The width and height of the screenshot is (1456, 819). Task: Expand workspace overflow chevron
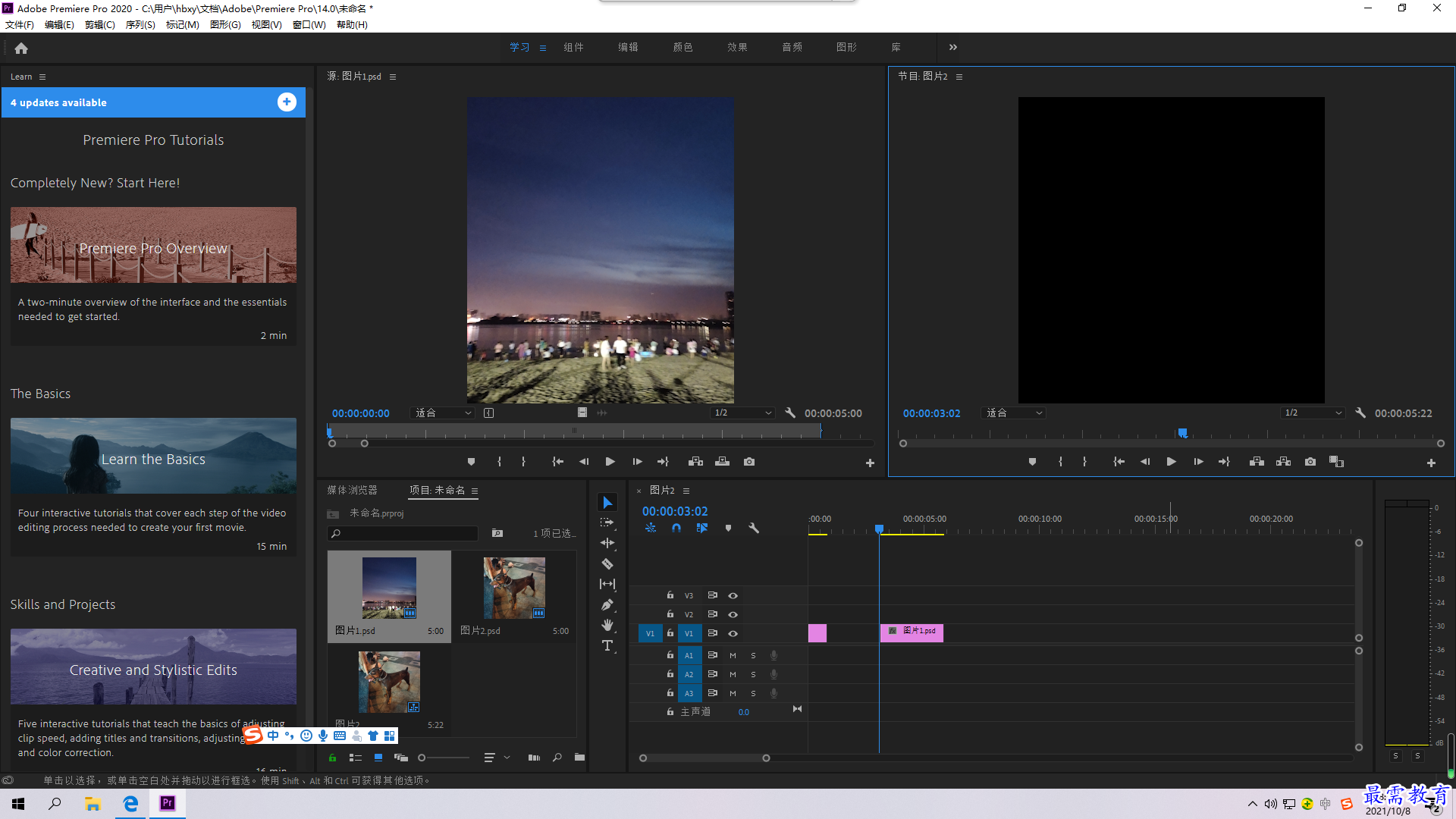point(953,47)
